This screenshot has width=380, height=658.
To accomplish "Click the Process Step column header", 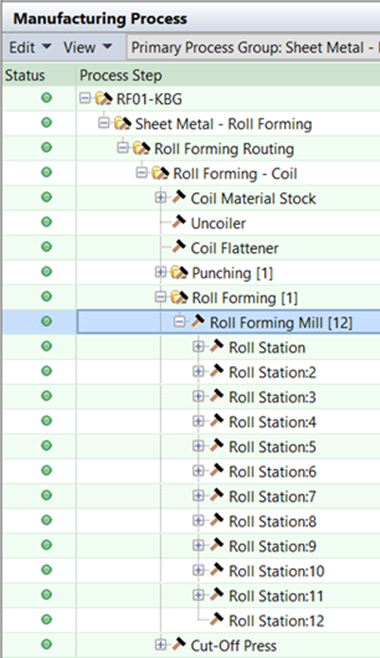I will click(121, 76).
